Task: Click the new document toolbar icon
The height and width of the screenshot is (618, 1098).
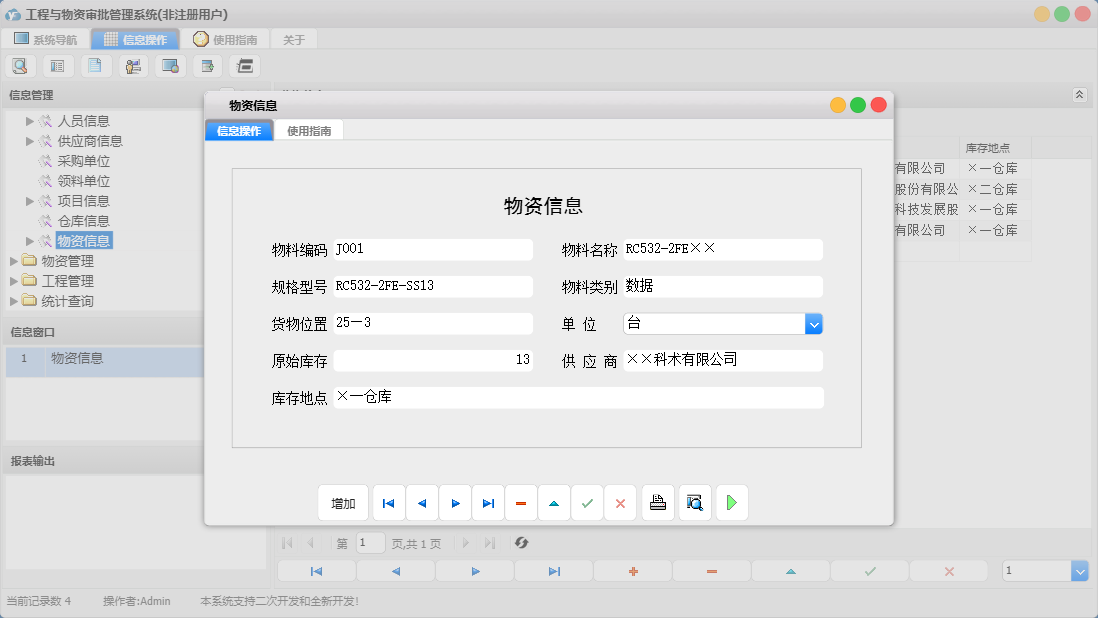Action: click(95, 65)
